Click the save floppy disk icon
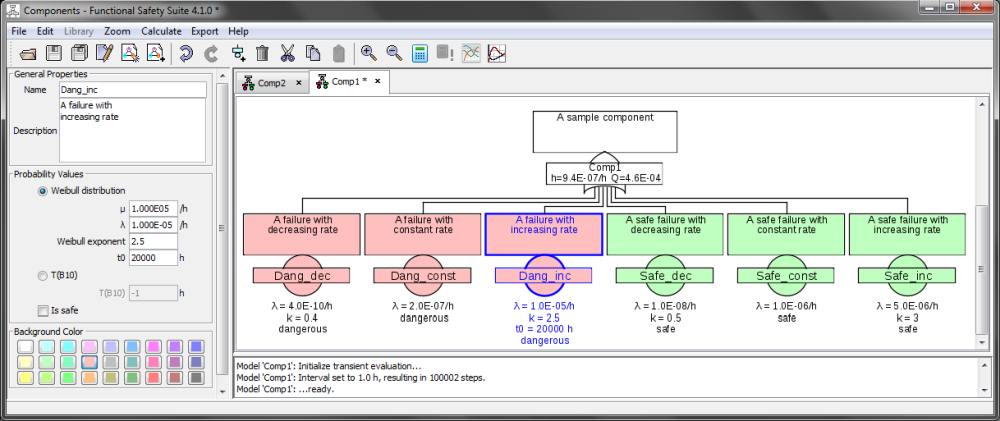The width and height of the screenshot is (1000, 421). 54,54
